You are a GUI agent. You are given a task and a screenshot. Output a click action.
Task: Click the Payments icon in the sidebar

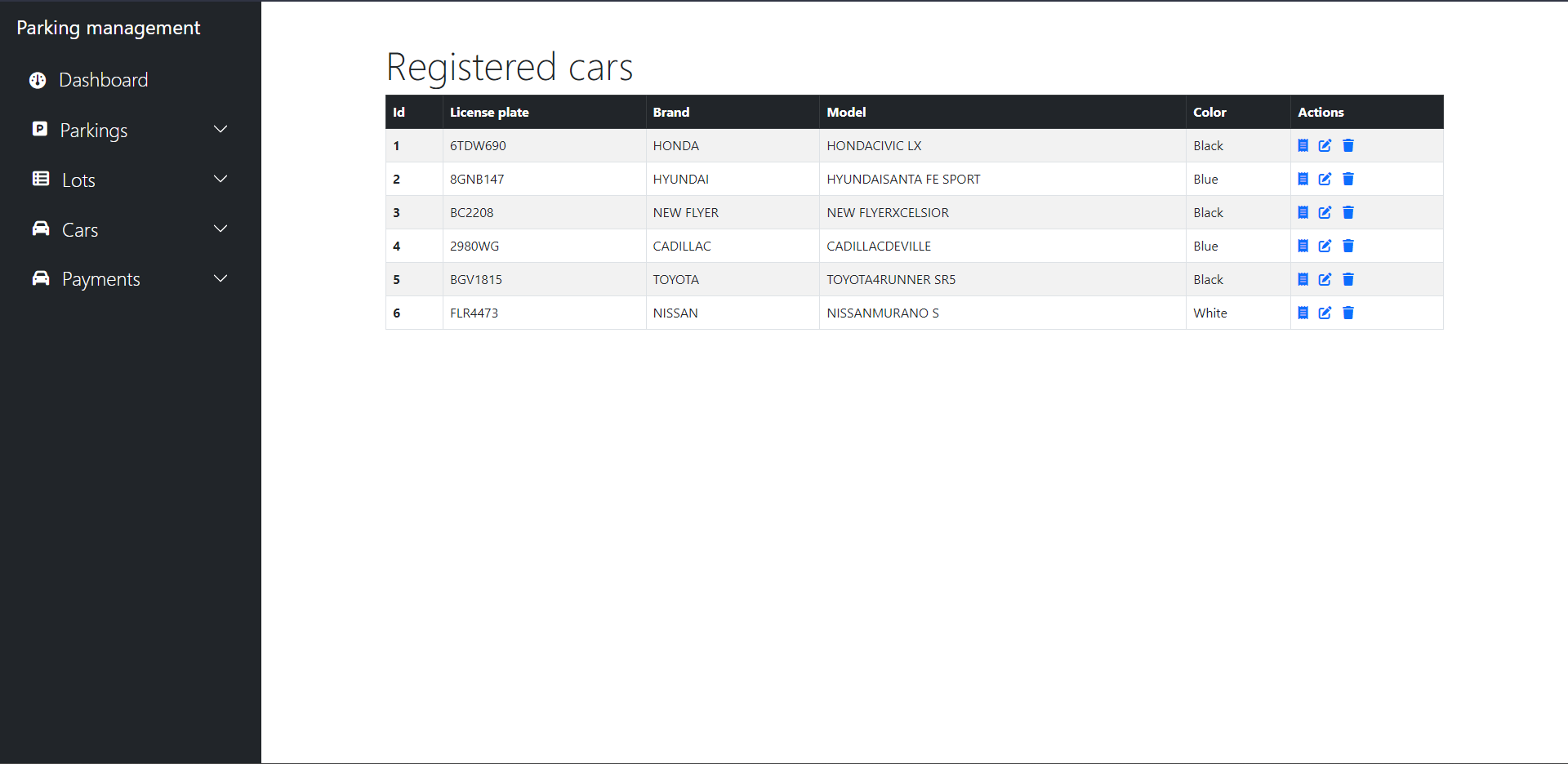click(x=40, y=278)
